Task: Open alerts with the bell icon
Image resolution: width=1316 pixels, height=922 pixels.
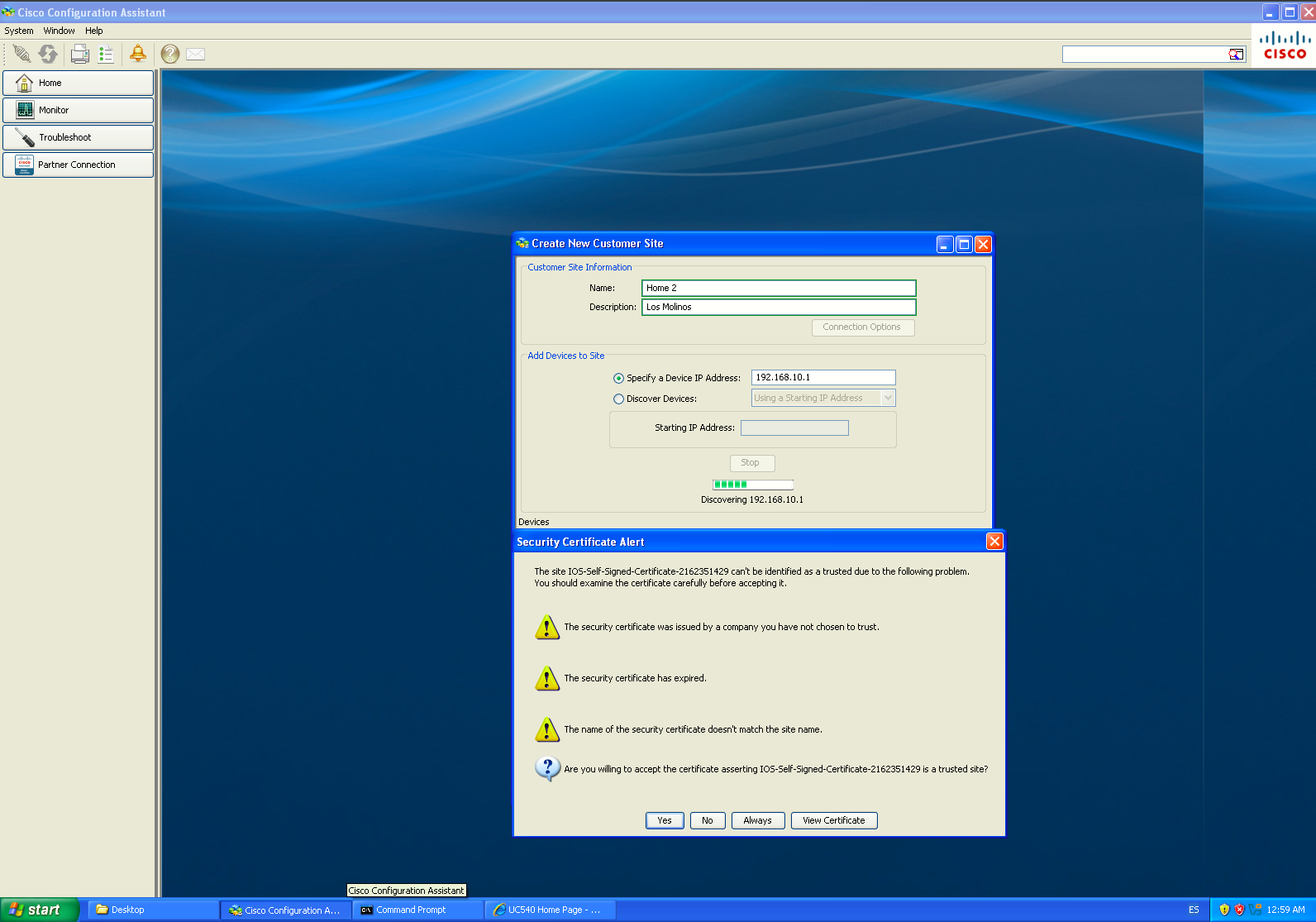Action: click(138, 54)
